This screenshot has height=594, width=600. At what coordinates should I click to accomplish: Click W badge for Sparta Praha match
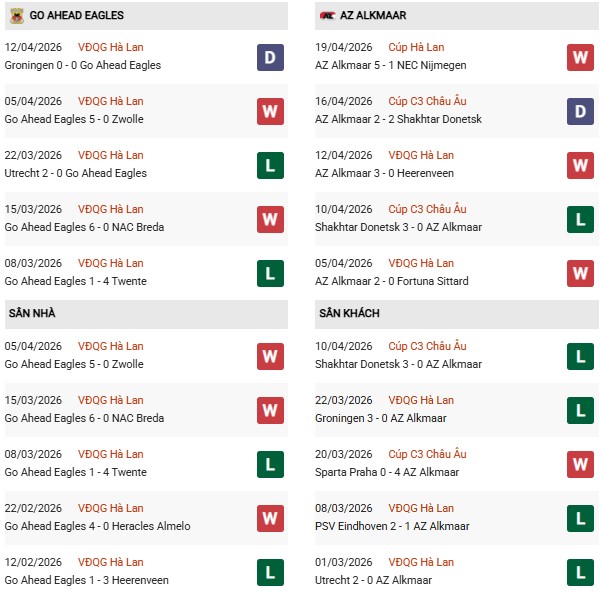click(581, 464)
